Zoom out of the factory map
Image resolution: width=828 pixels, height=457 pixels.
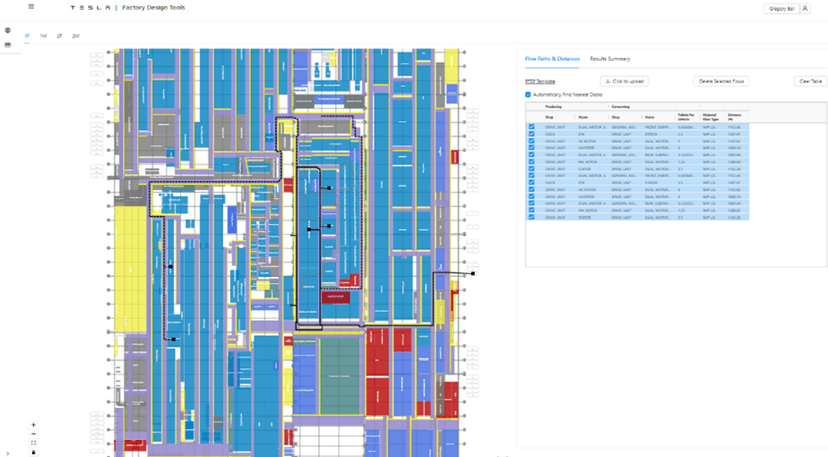pyautogui.click(x=33, y=434)
